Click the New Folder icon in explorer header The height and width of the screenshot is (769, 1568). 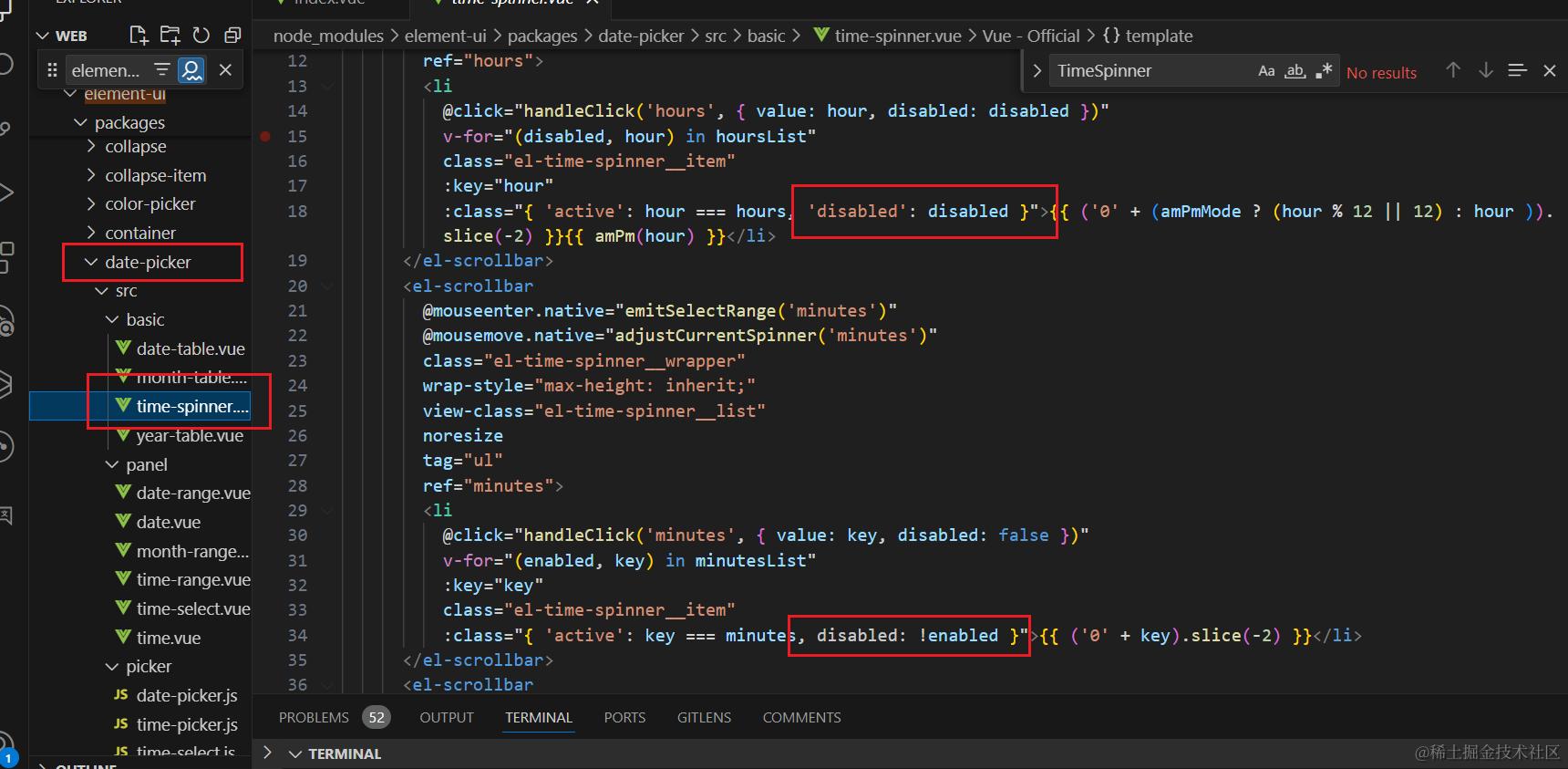[170, 35]
